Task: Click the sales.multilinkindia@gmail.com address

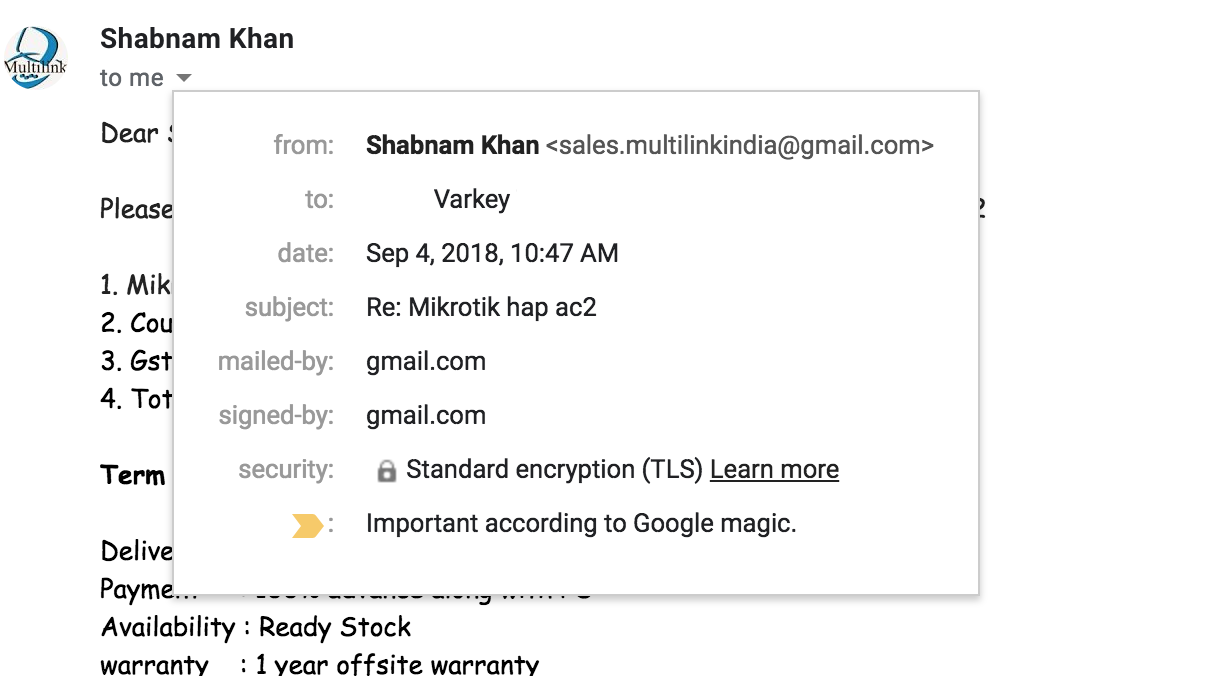Action: 739,145
